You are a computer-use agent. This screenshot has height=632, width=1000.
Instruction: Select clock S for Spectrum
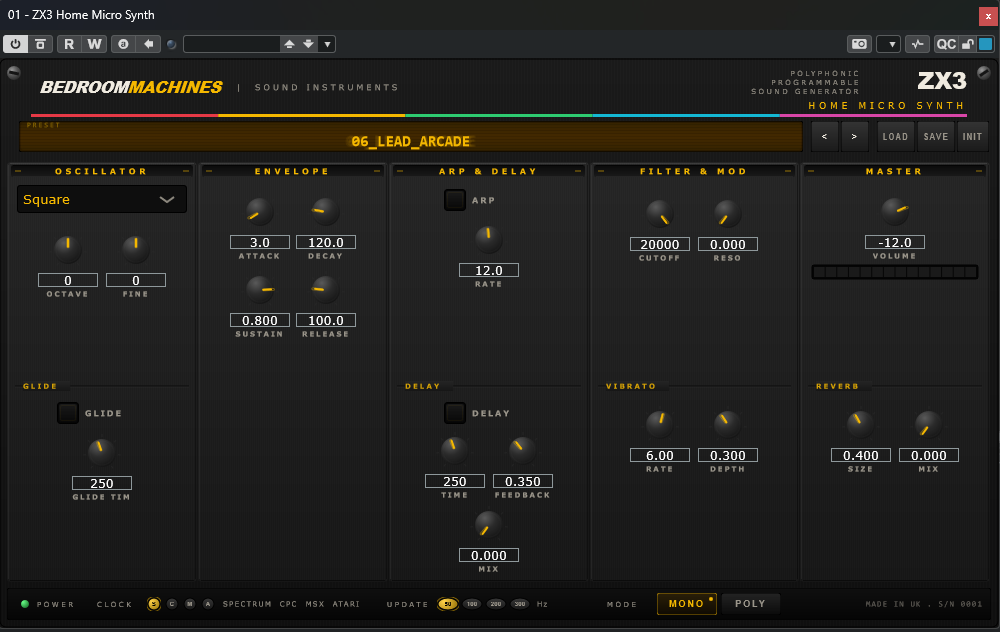click(154, 603)
